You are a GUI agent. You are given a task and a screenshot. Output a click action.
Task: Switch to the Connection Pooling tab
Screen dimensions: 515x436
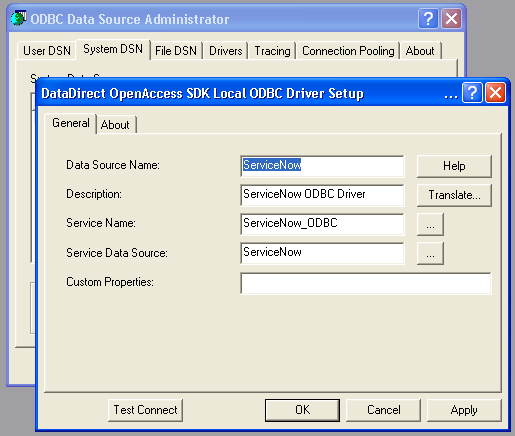[x=348, y=51]
